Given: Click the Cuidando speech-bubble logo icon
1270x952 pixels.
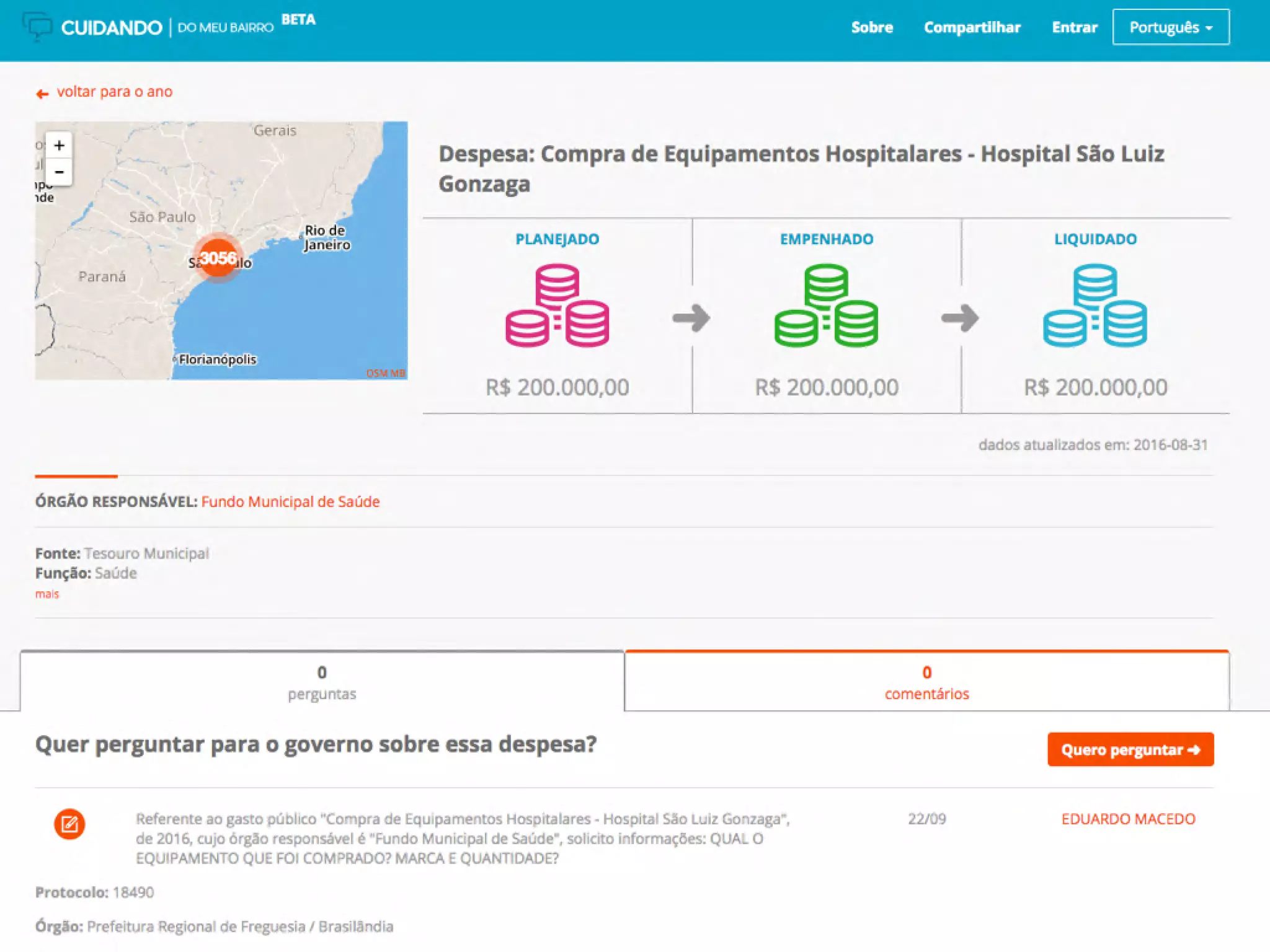Looking at the screenshot, I should [37, 27].
